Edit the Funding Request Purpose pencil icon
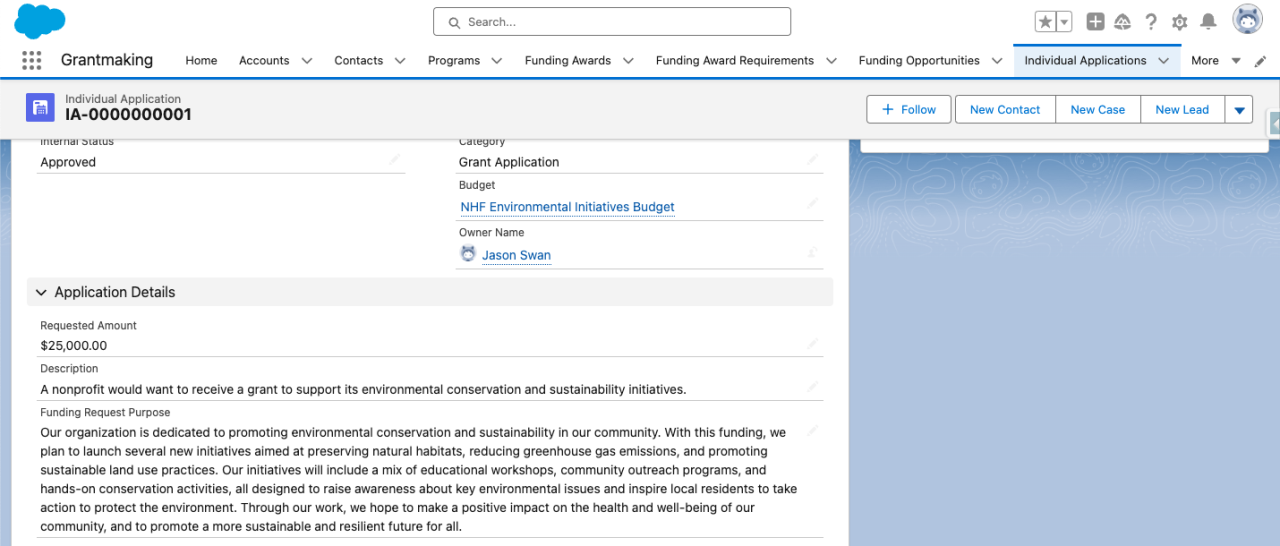This screenshot has width=1280, height=546. point(813,431)
